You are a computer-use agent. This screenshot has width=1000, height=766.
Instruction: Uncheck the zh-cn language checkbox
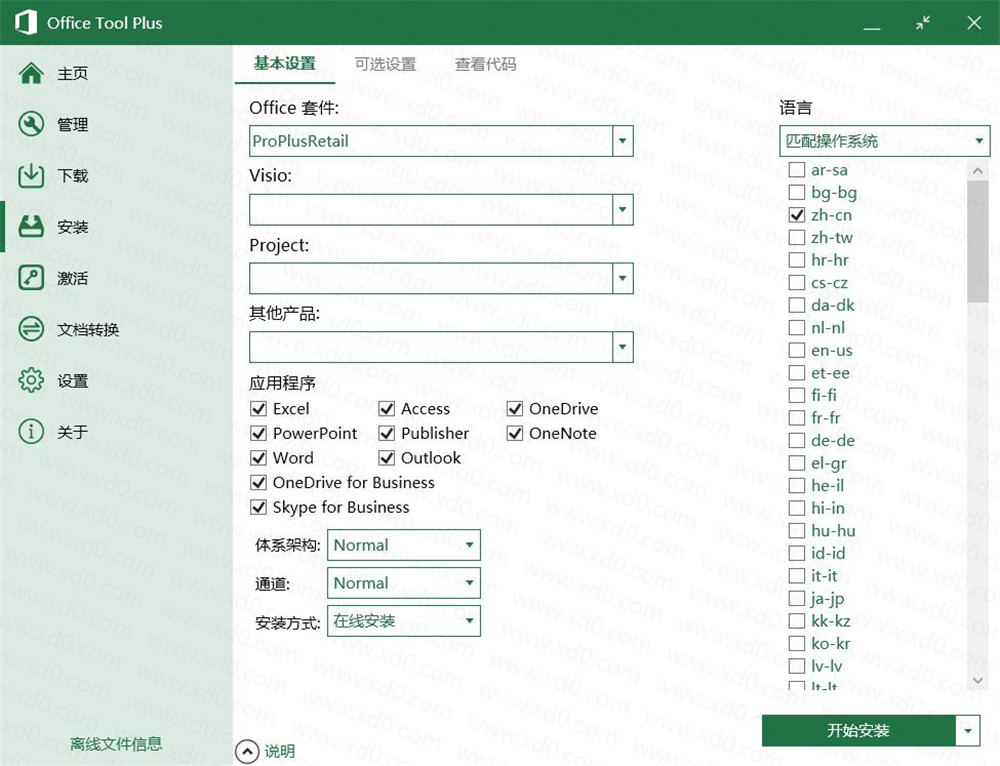[797, 215]
